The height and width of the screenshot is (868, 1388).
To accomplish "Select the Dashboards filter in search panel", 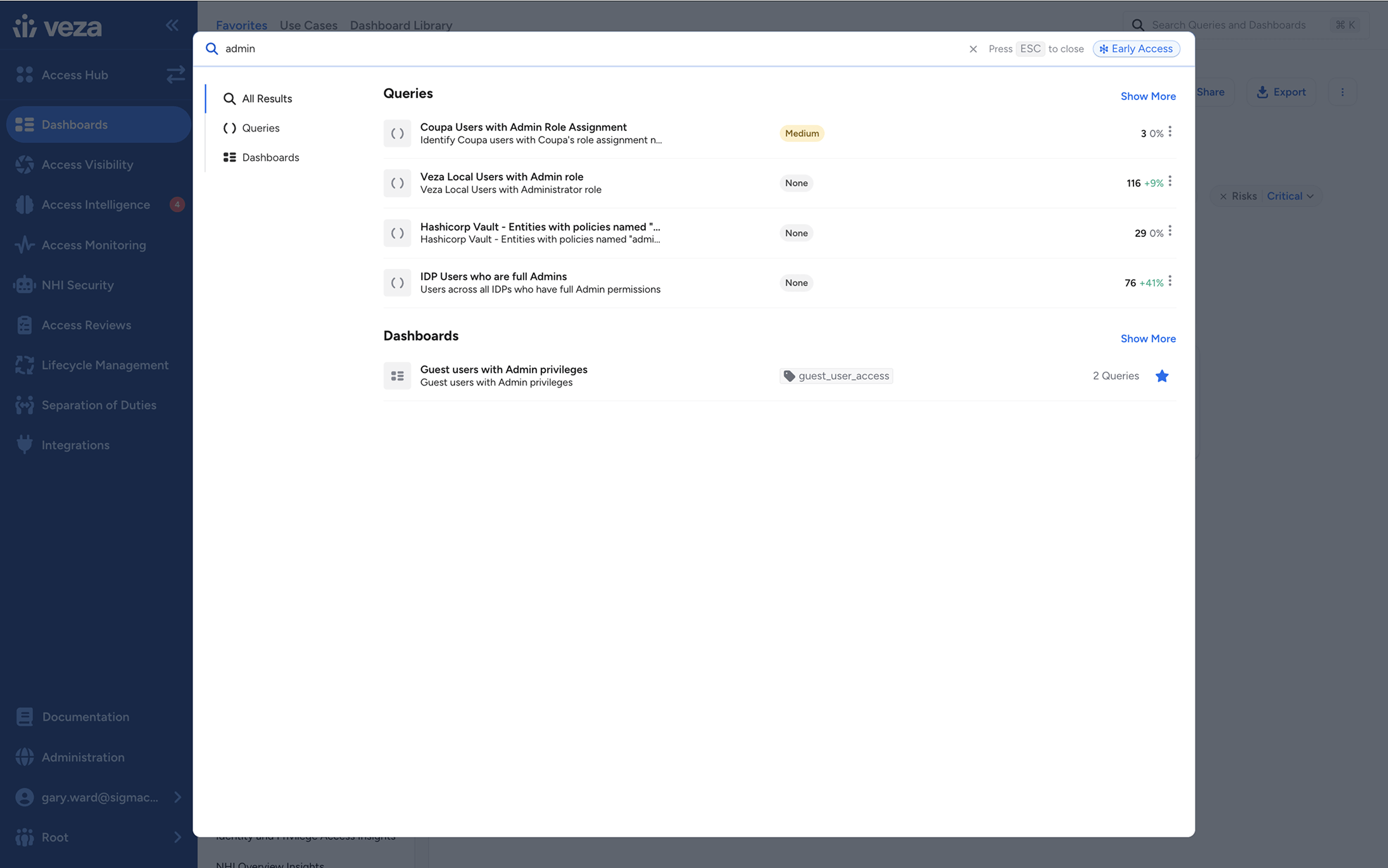I will tap(262, 157).
